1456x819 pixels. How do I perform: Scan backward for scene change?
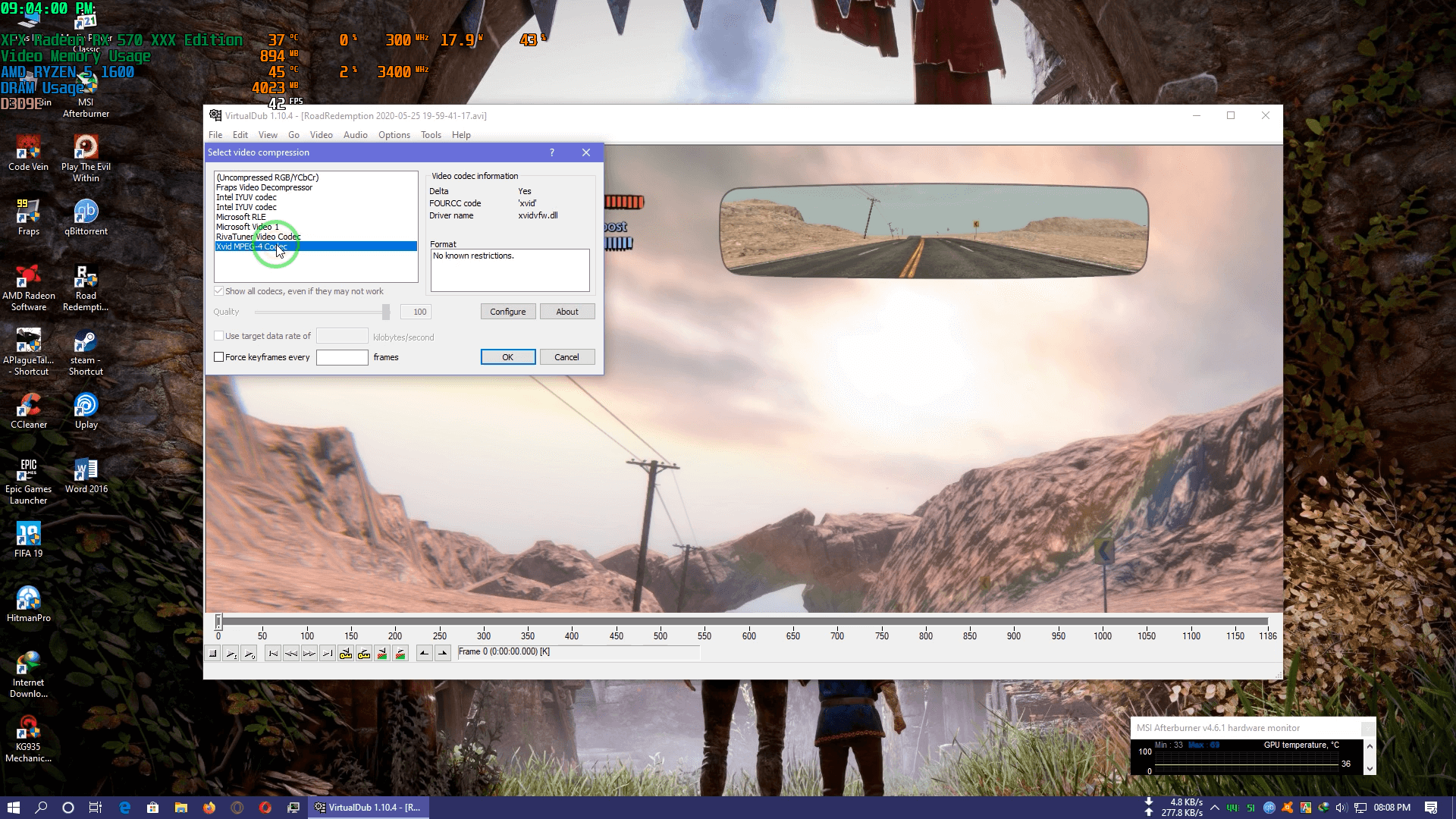coord(382,654)
